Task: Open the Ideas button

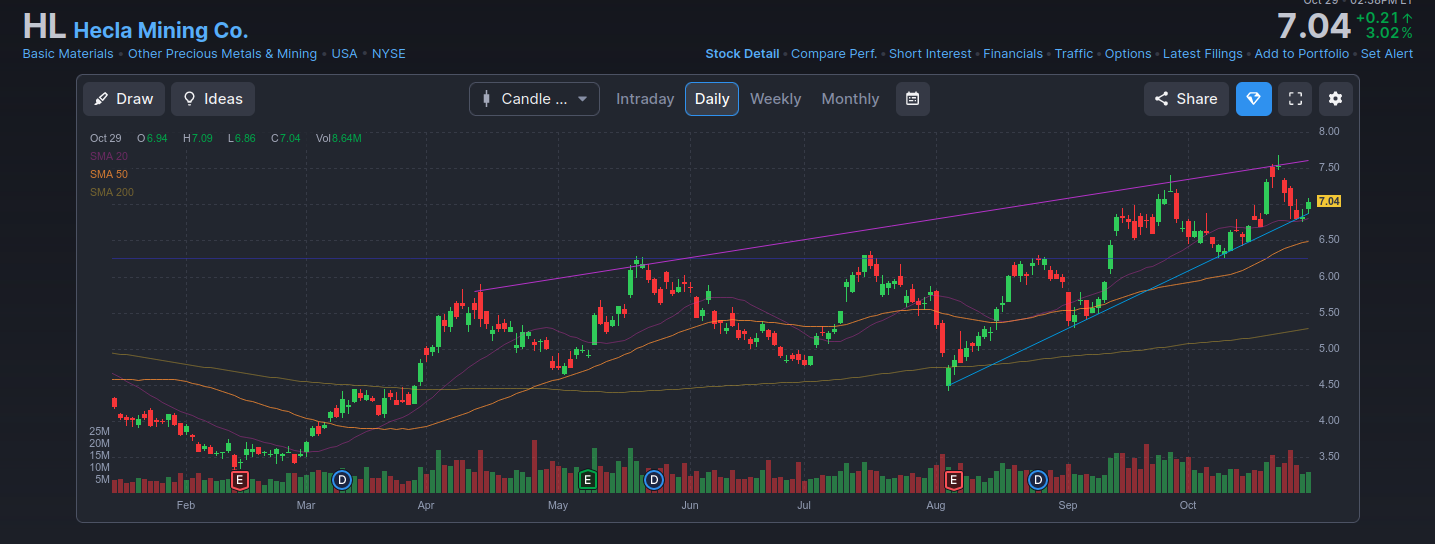Action: [213, 99]
